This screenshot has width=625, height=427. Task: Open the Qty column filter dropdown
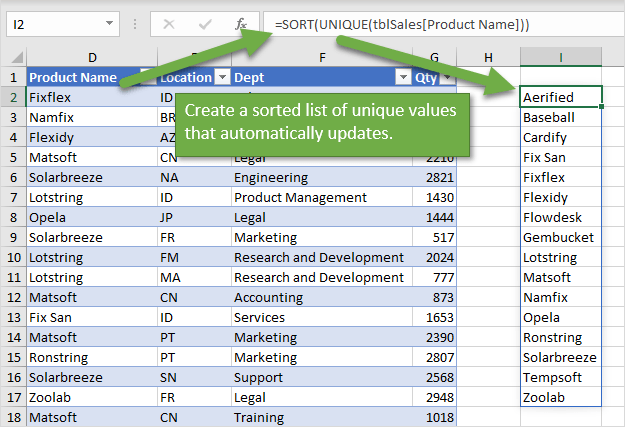coord(447,77)
